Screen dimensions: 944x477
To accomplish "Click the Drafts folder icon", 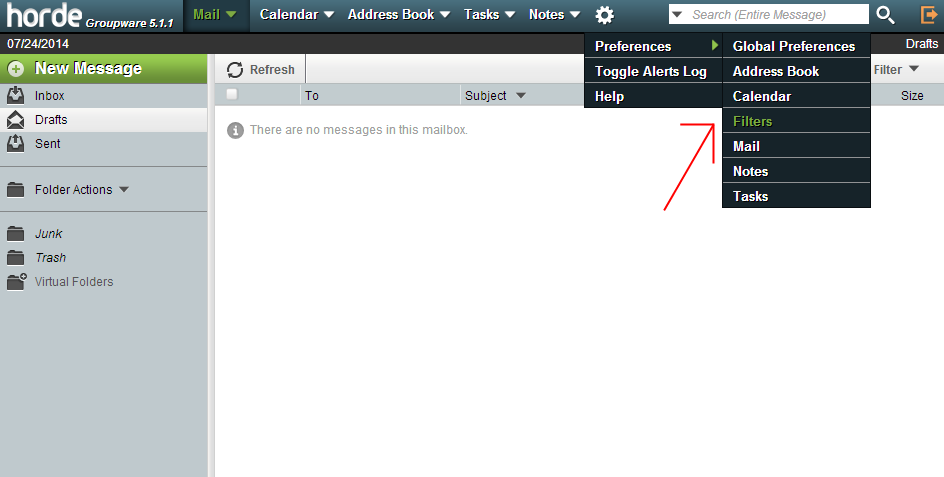I will (x=15, y=120).
